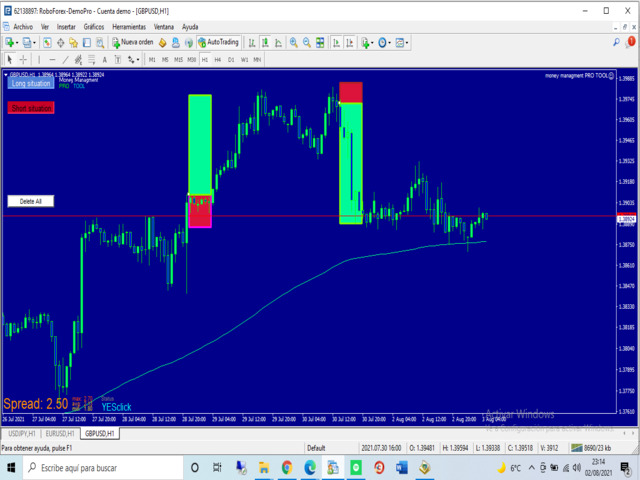Open the Insertar menu
This screenshot has width=640, height=480.
pos(66,27)
